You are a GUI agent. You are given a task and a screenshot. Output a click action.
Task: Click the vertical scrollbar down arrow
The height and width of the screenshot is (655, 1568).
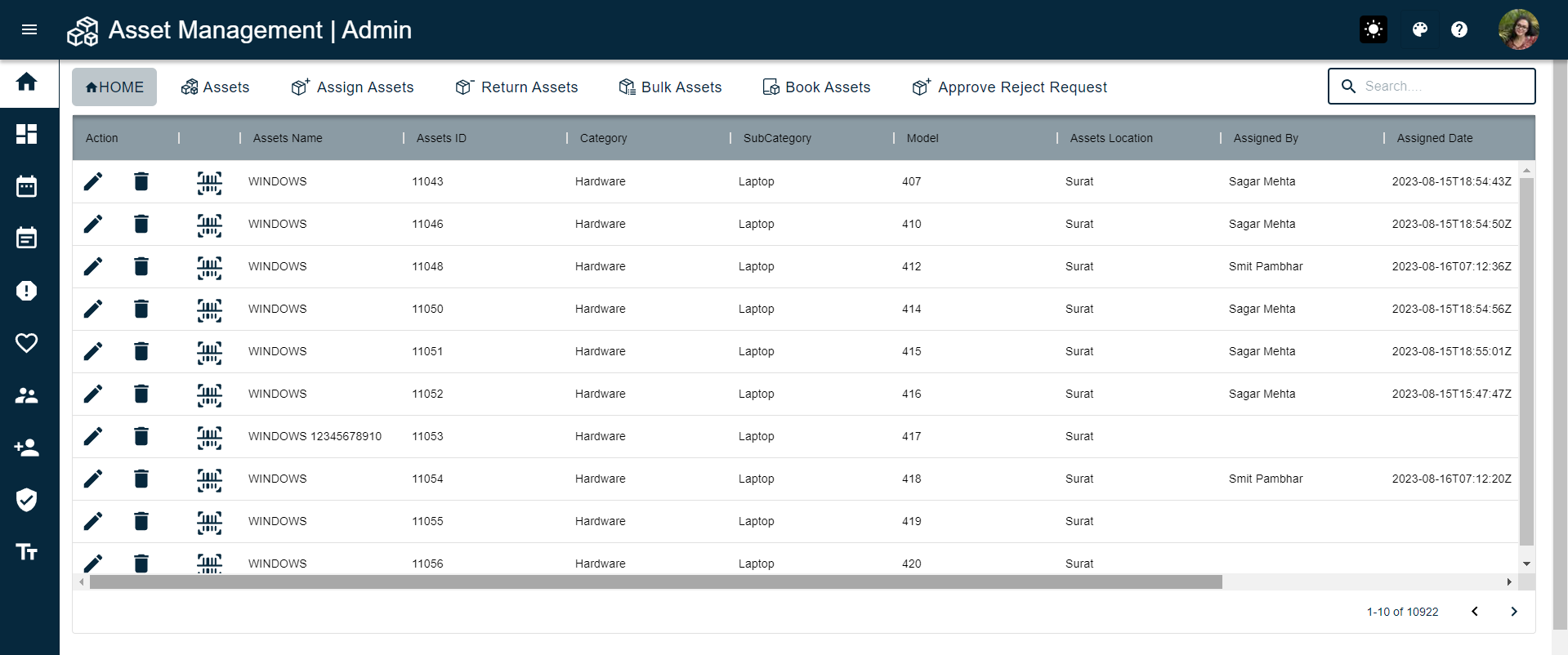(1526, 564)
